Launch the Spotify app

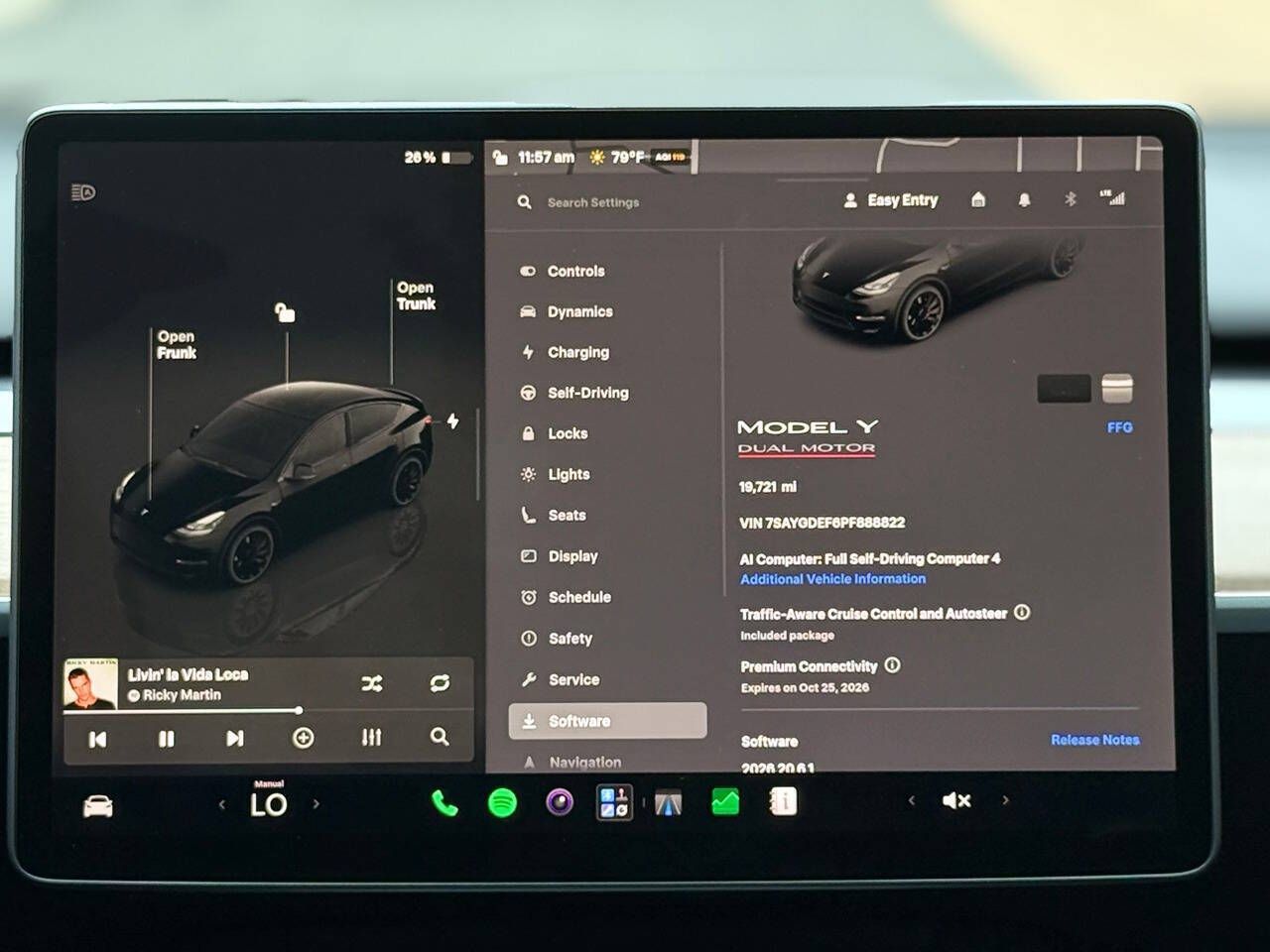[x=503, y=802]
